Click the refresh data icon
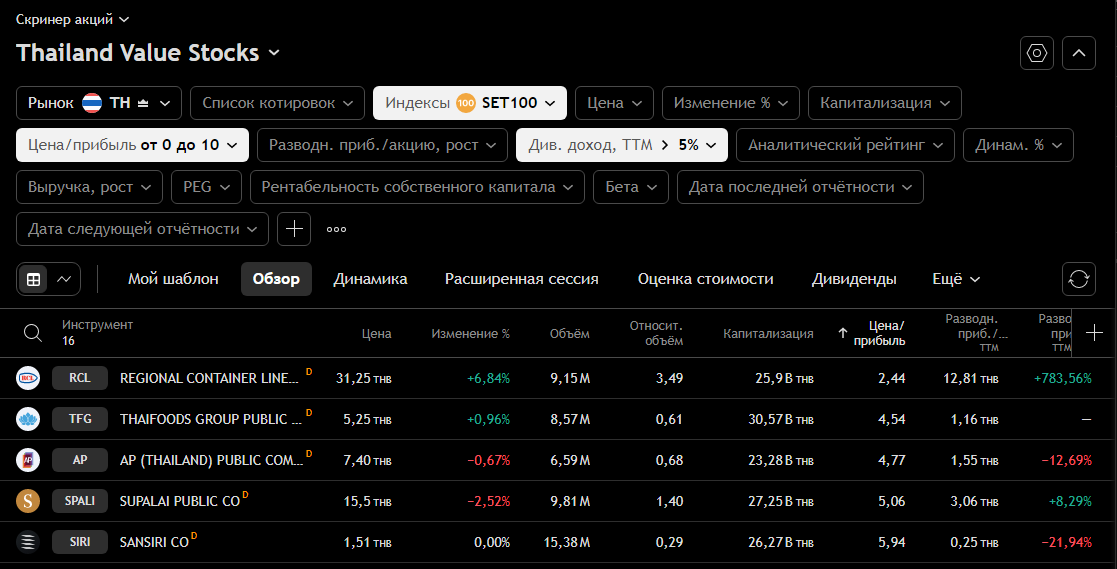 [1079, 279]
